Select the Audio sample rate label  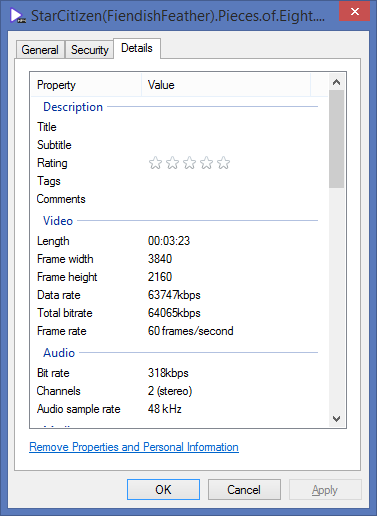point(79,409)
